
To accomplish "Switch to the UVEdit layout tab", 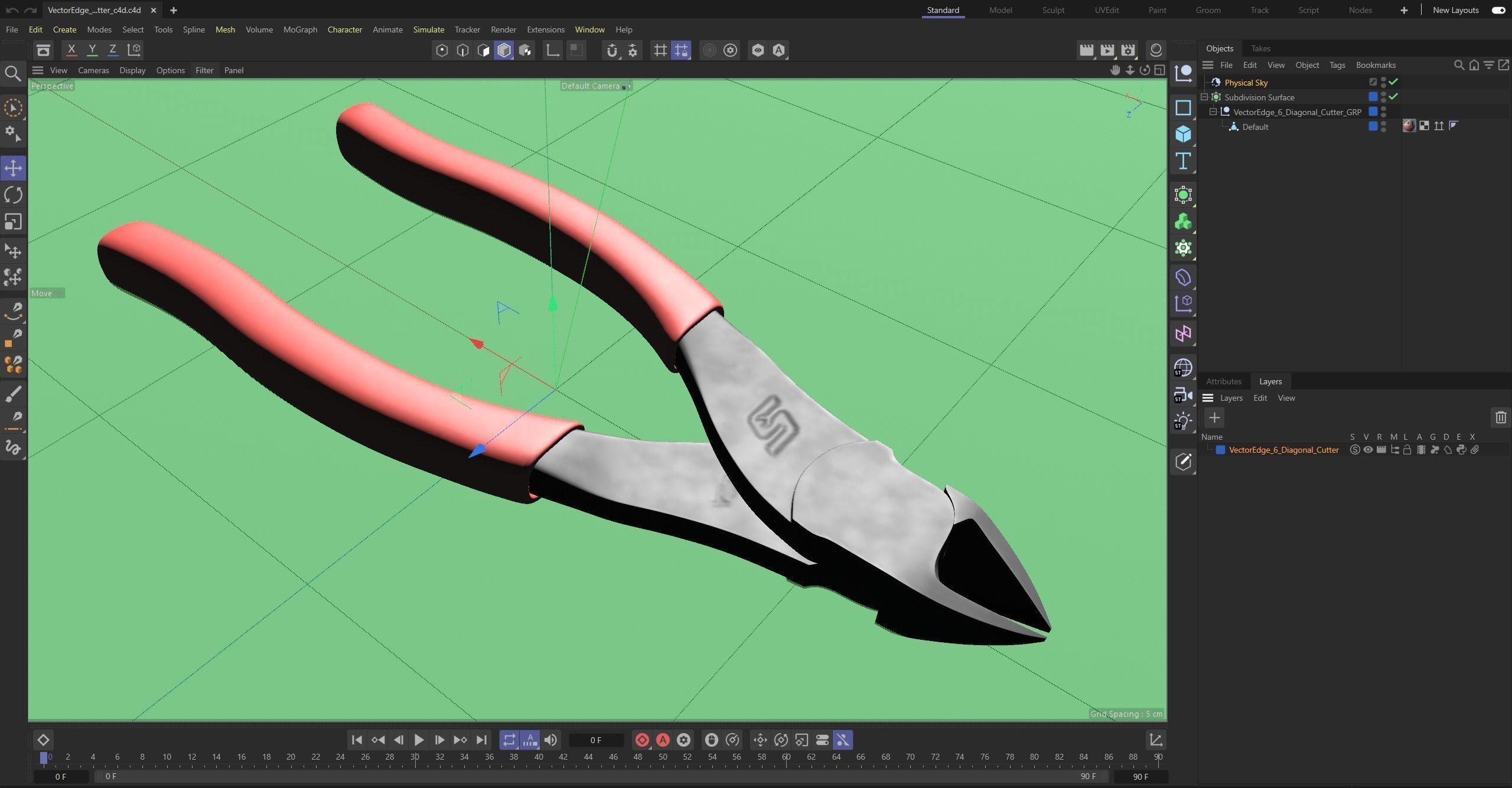I will 1106,10.
